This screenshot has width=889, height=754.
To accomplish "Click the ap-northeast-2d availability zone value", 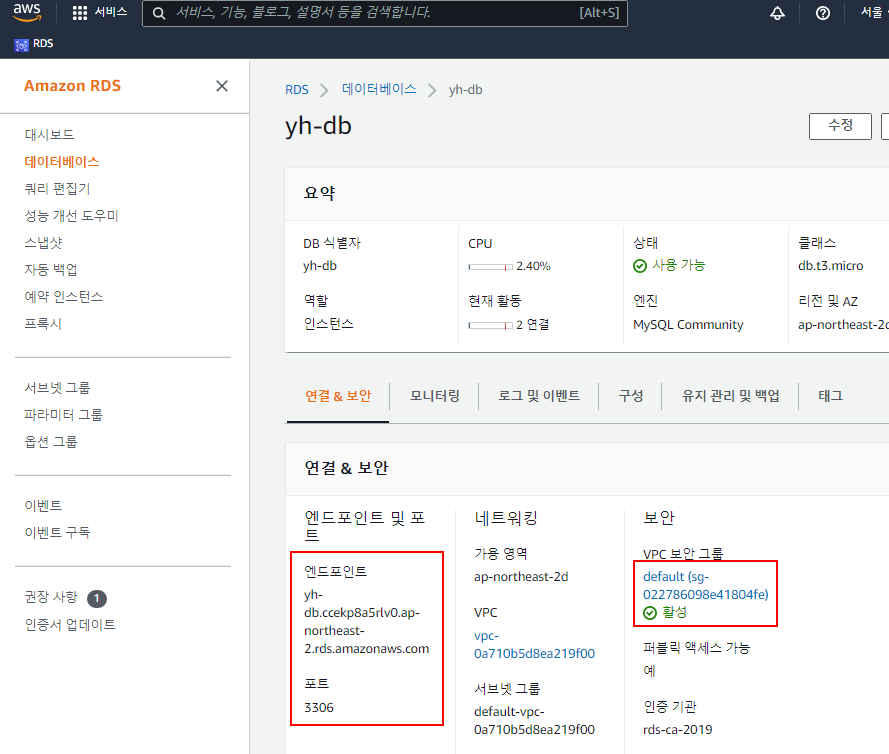I will 521,577.
